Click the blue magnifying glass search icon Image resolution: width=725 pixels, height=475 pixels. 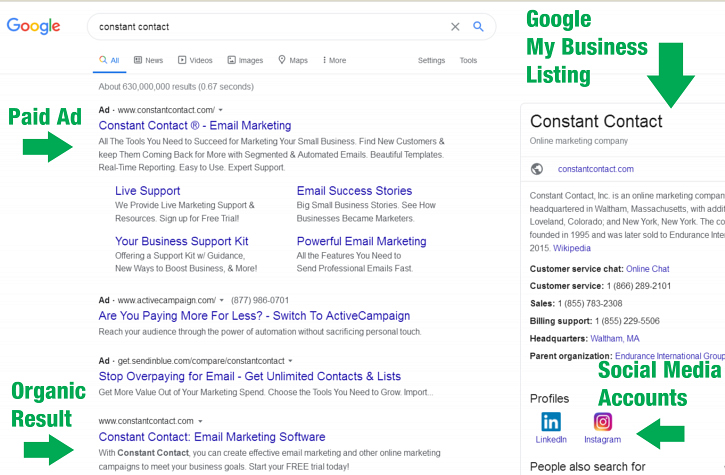[x=479, y=27]
